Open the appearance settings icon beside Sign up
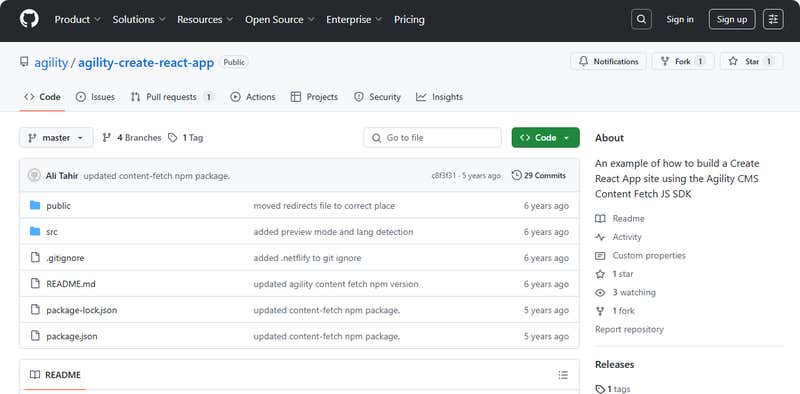This screenshot has height=394, width=800. click(773, 19)
